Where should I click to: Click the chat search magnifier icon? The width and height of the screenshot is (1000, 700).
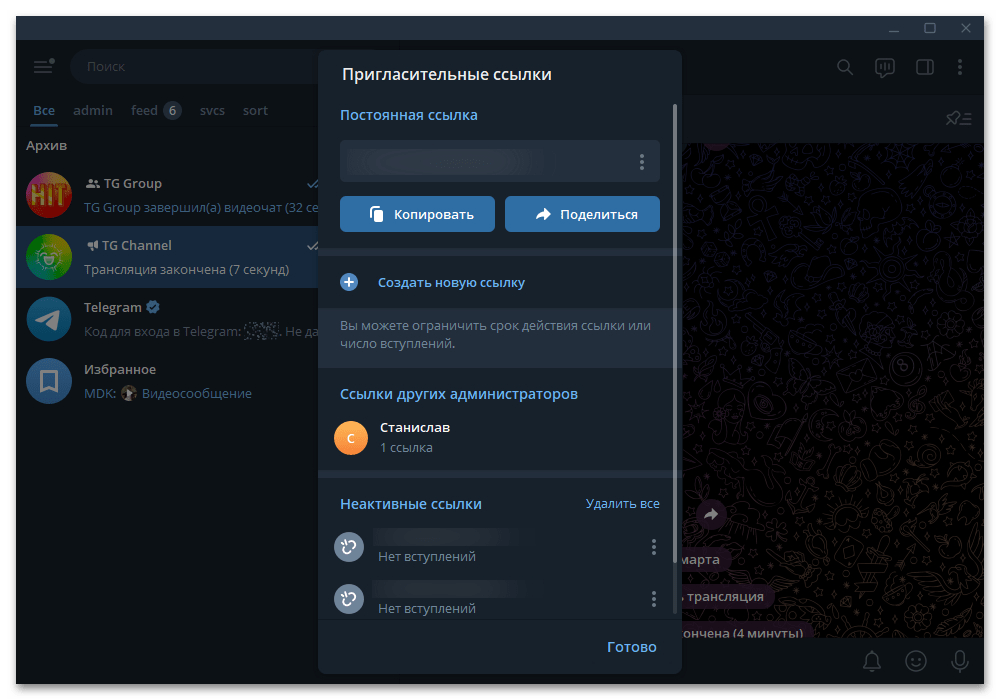tap(844, 67)
